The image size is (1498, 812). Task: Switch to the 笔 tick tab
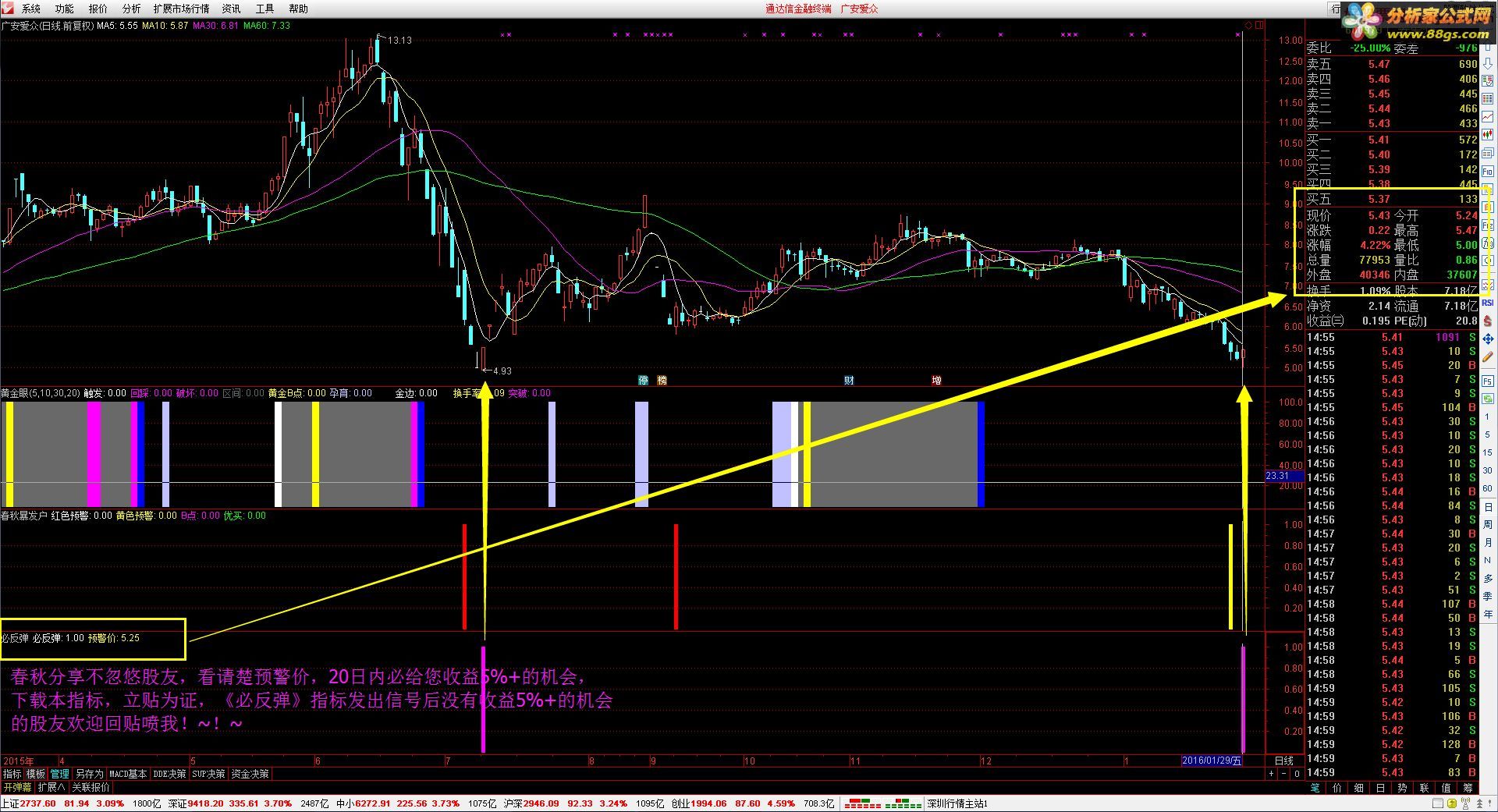[x=1315, y=788]
